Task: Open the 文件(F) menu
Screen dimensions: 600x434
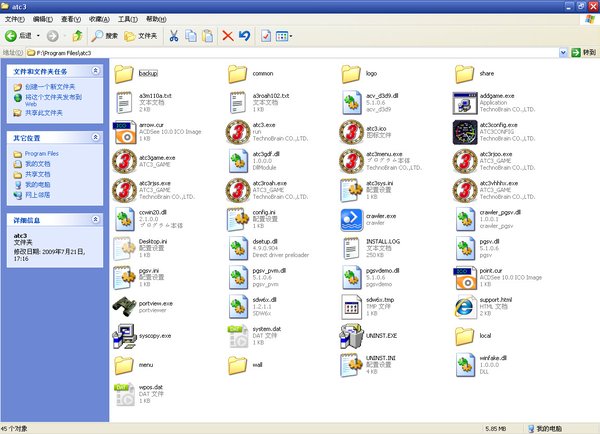Action: click(14, 19)
